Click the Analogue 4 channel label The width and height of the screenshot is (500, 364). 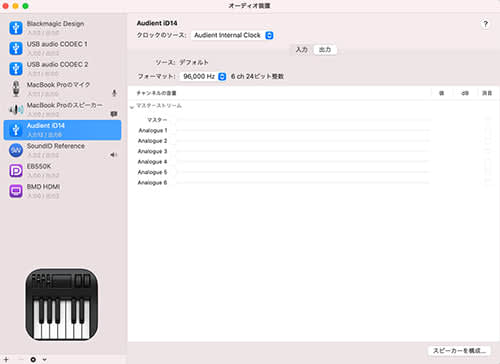coord(152,162)
